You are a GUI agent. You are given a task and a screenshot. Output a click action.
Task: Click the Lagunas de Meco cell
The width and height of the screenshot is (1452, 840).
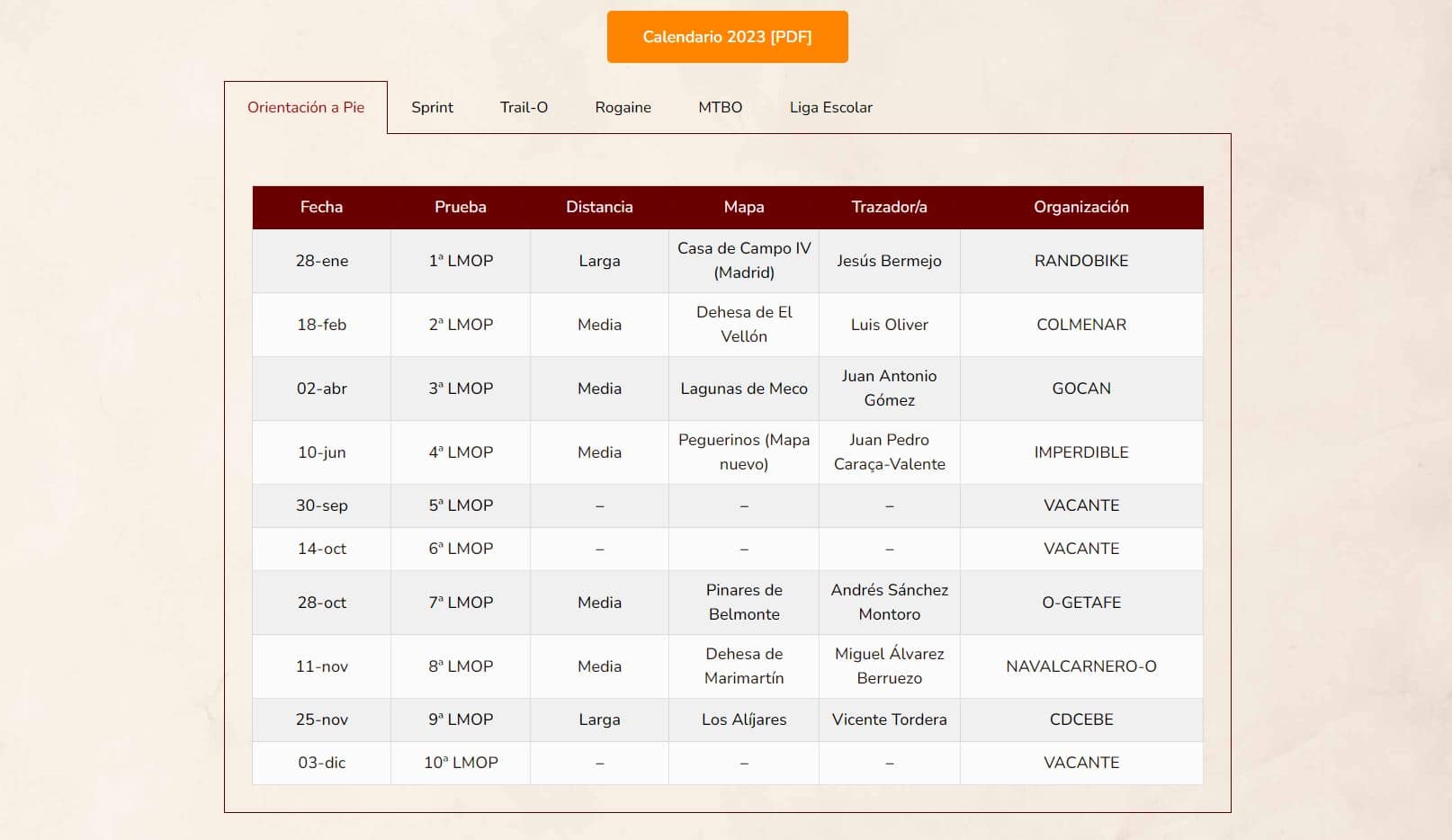tap(744, 389)
